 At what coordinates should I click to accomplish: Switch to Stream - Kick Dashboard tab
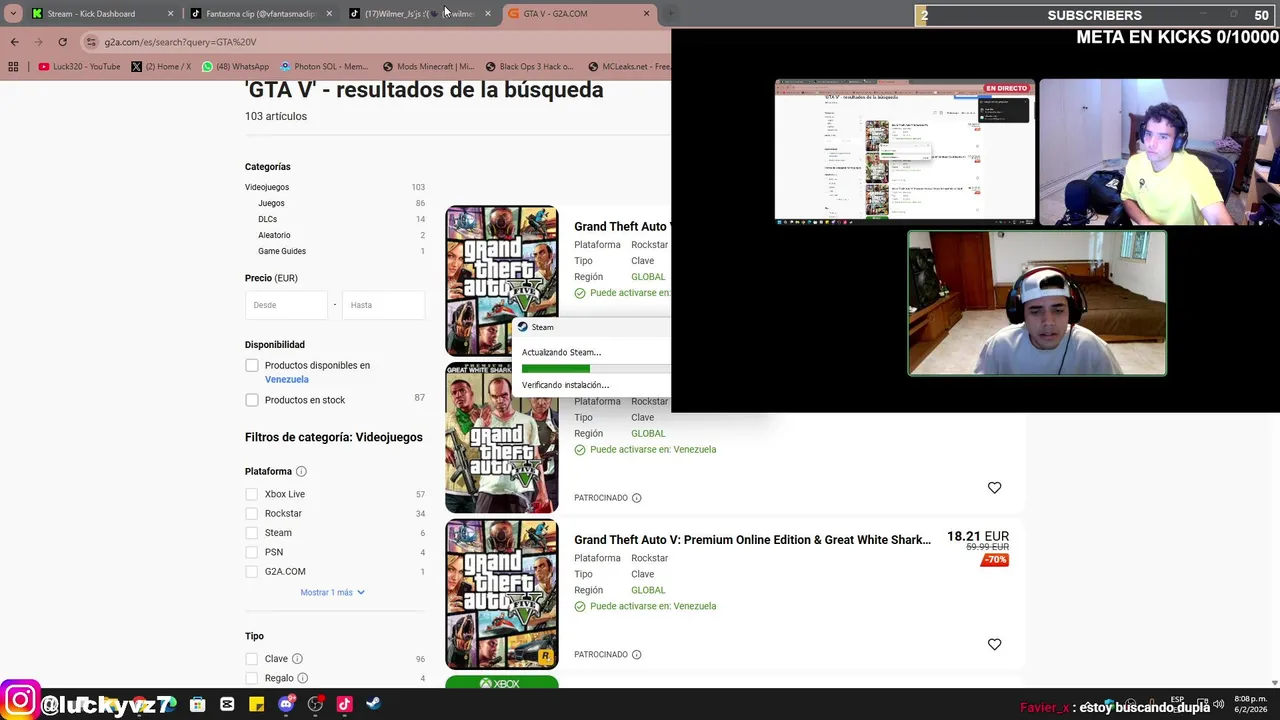click(101, 14)
